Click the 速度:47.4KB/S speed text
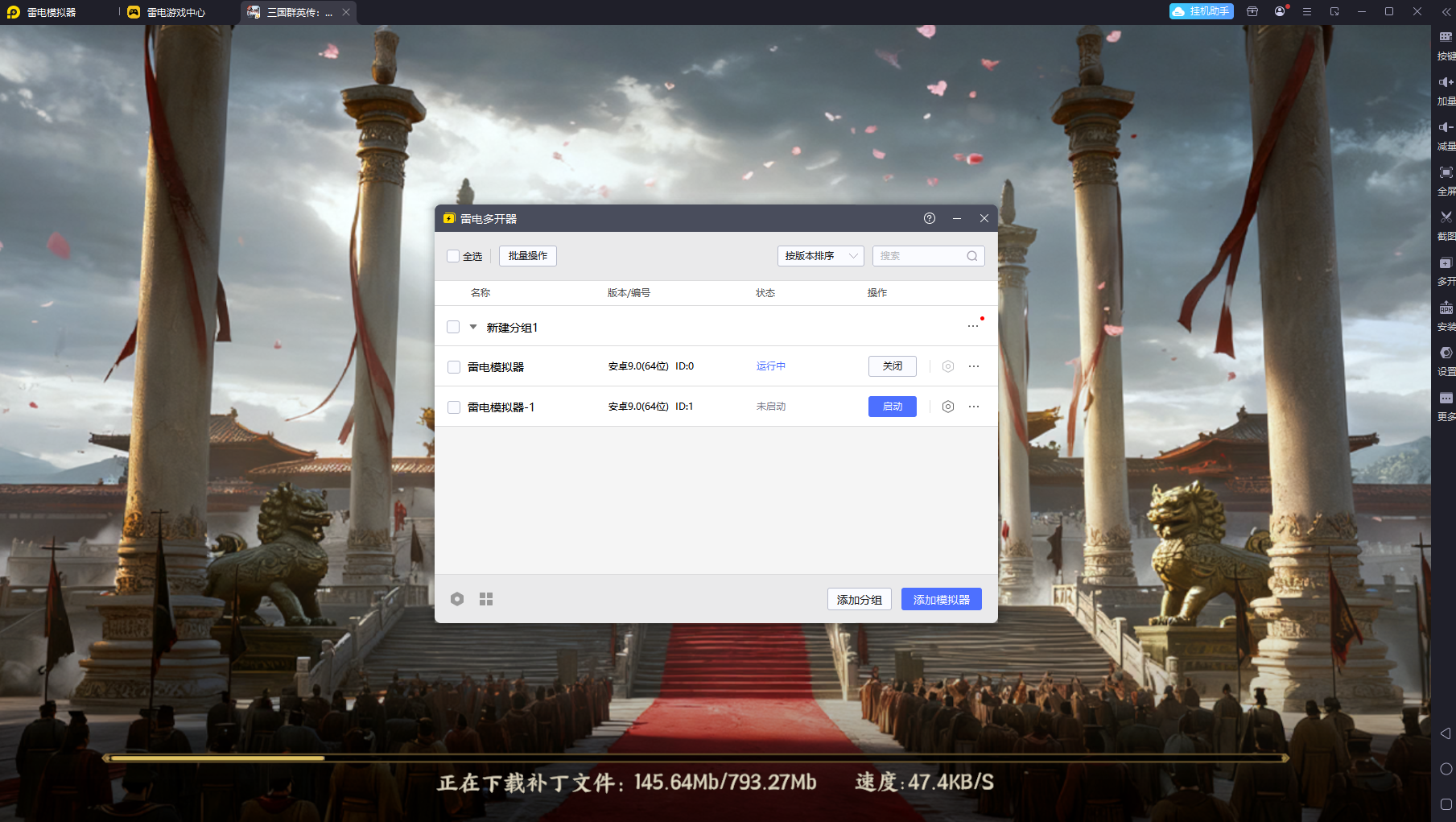 tap(925, 783)
